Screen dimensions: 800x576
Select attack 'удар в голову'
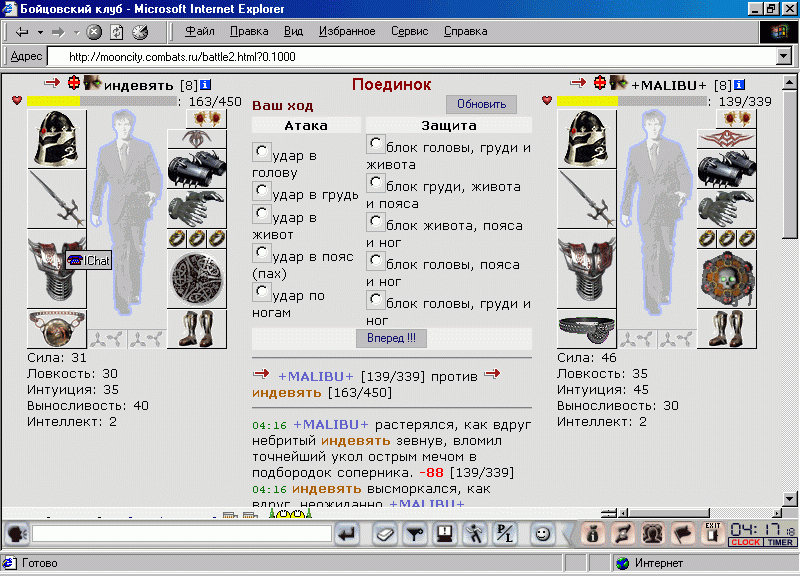pyautogui.click(x=261, y=151)
